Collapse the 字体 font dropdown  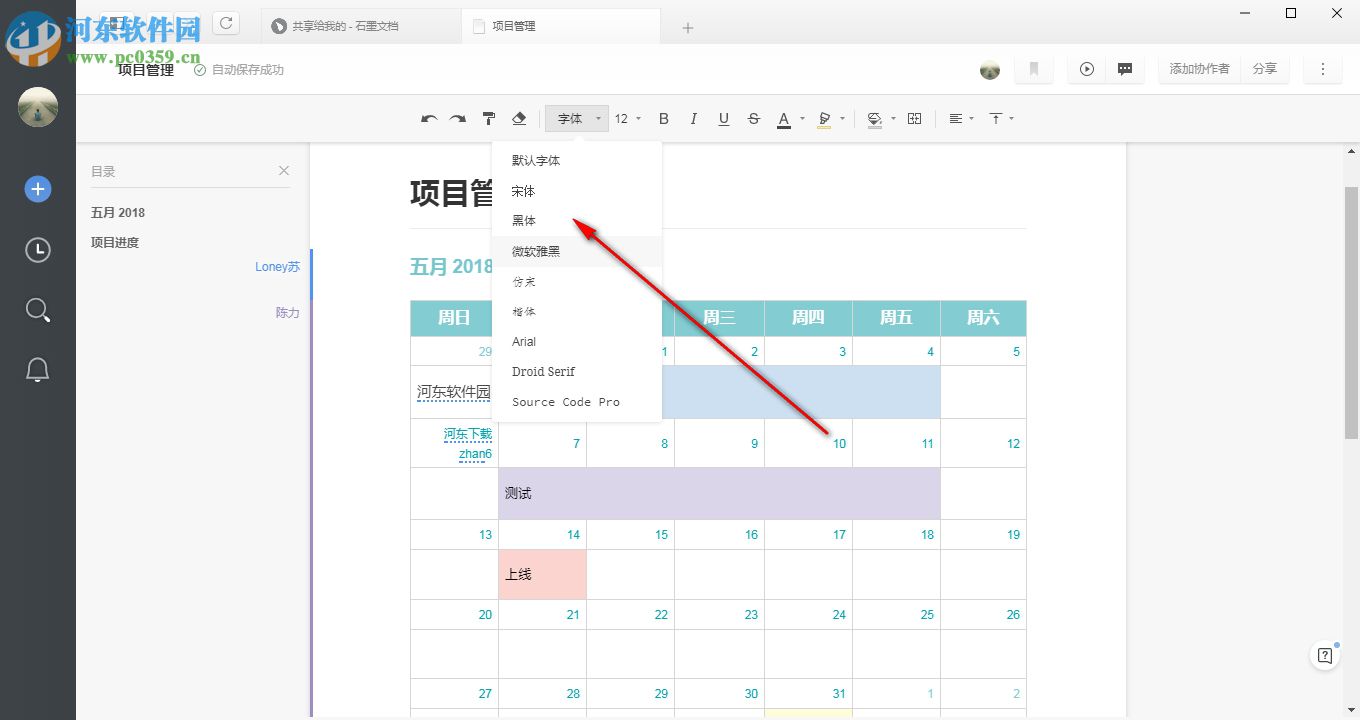coord(577,119)
